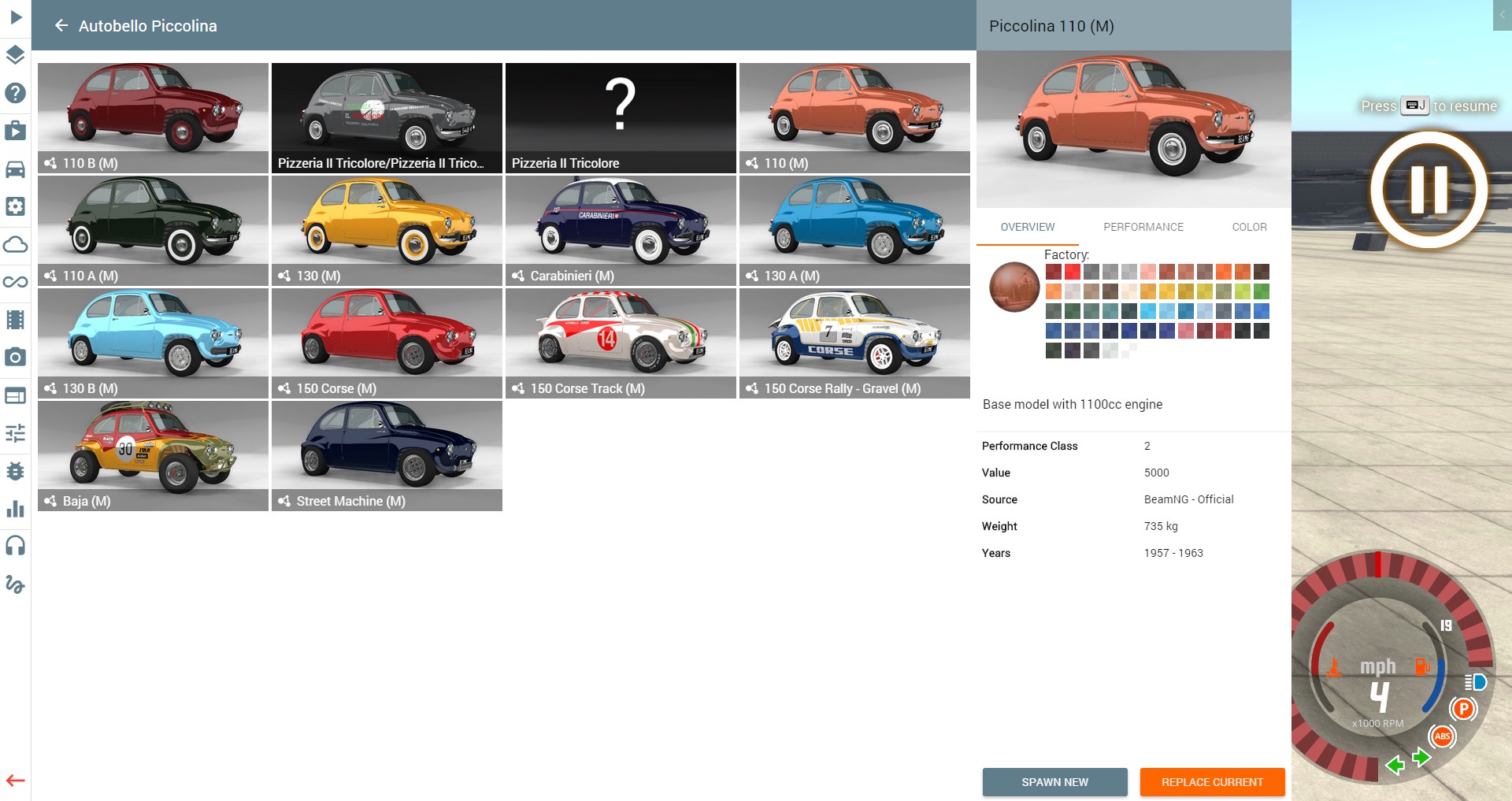Viewport: 1512px width, 801px height.
Task: Click the parking brake indicator on the gauge
Action: click(x=1463, y=709)
